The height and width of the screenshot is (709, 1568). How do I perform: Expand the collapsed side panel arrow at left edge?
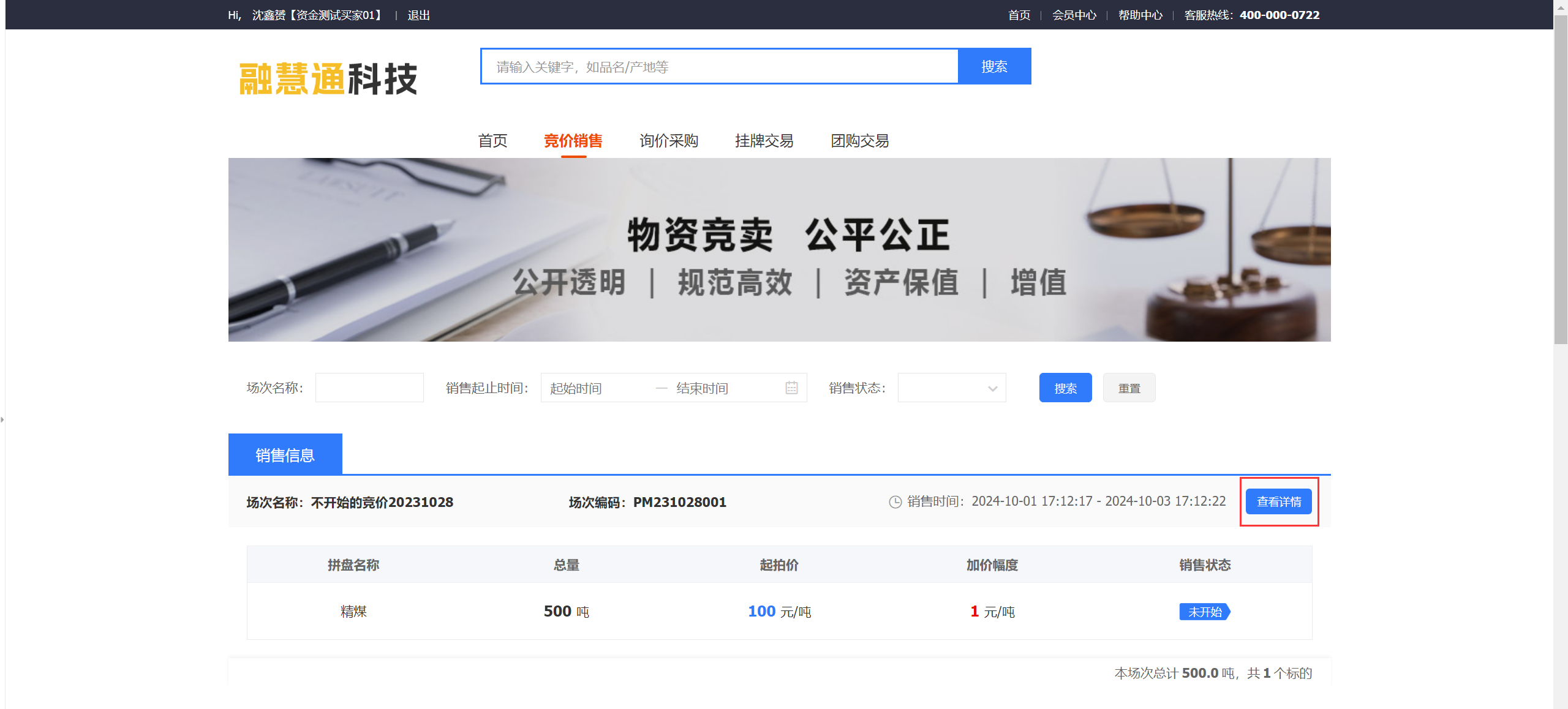(2, 419)
